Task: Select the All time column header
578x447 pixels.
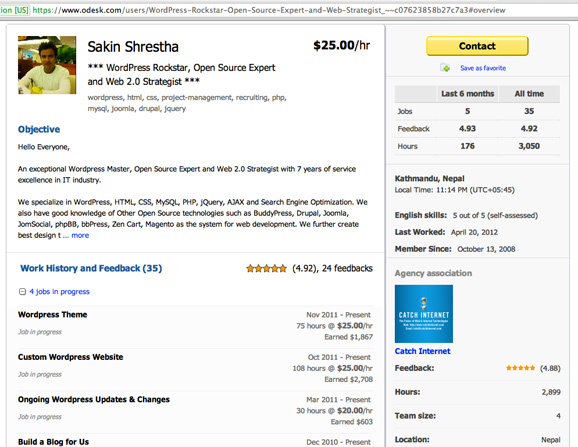Action: tap(529, 94)
